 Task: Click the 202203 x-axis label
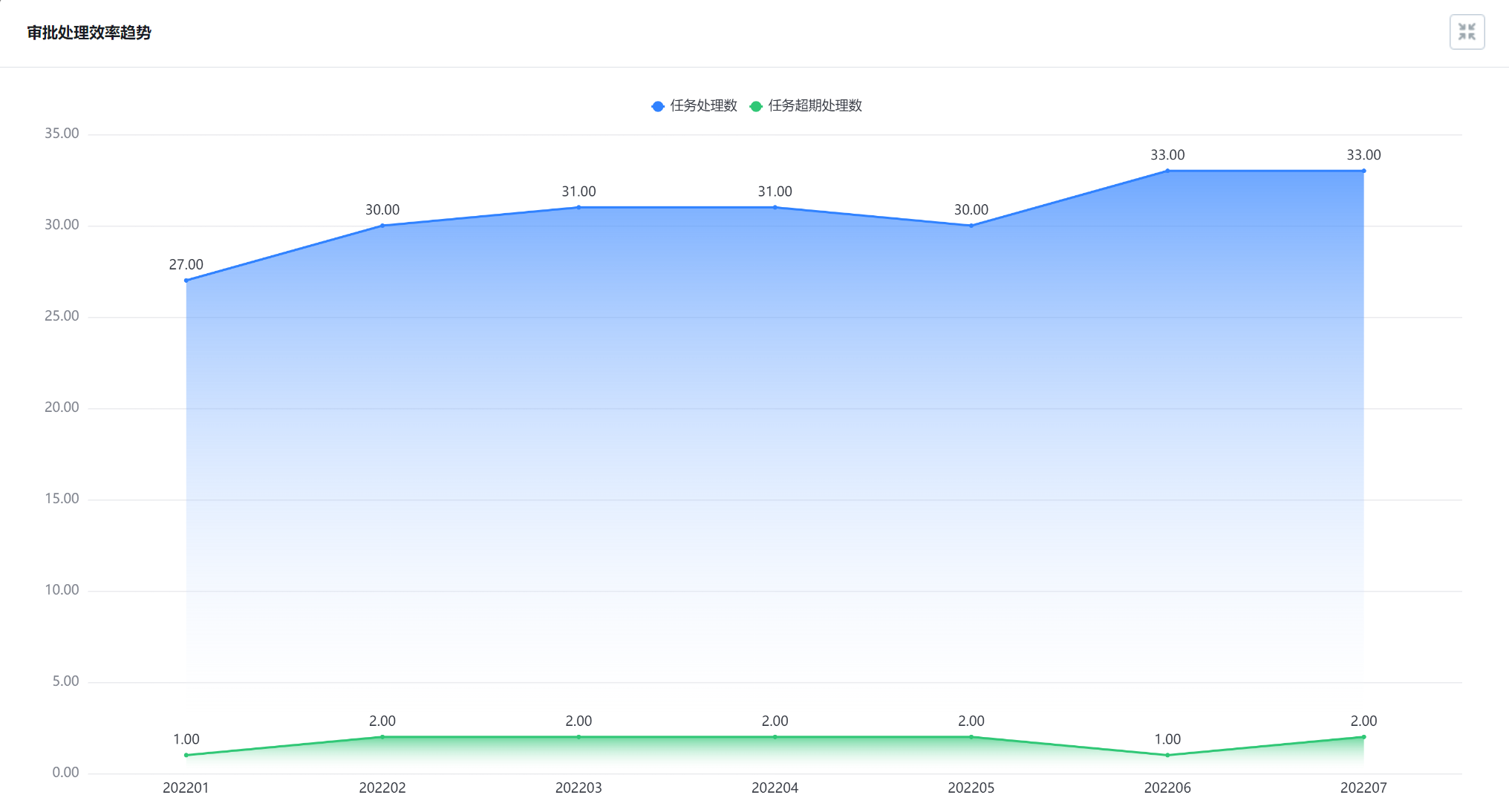point(578,788)
